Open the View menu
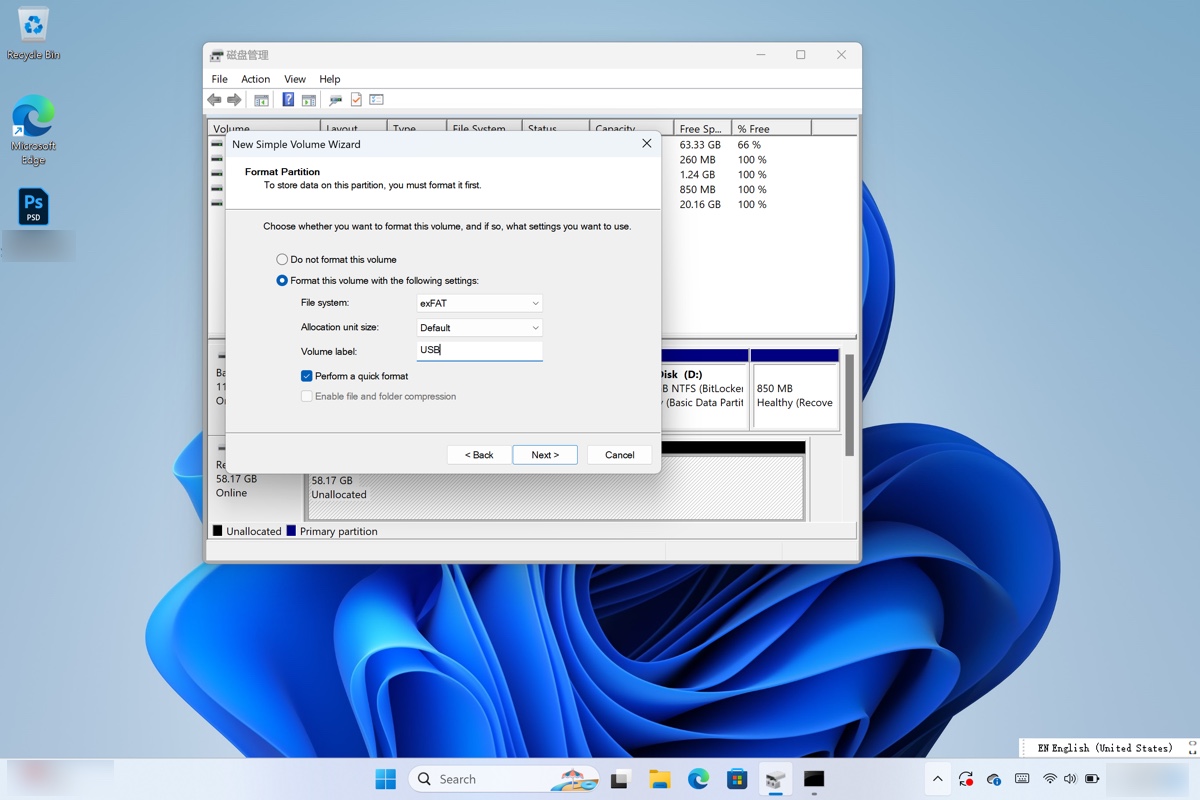The image size is (1200, 800). coord(294,78)
